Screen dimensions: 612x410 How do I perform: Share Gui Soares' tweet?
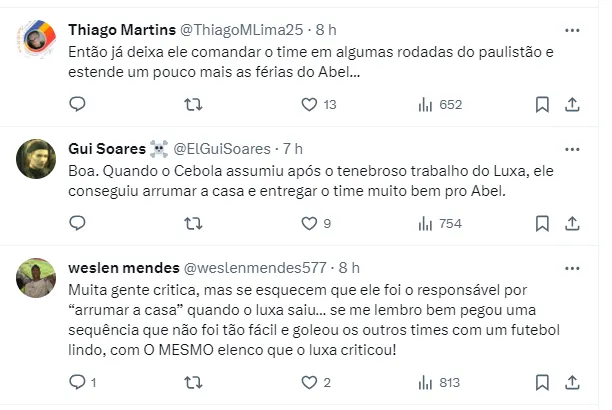[572, 223]
